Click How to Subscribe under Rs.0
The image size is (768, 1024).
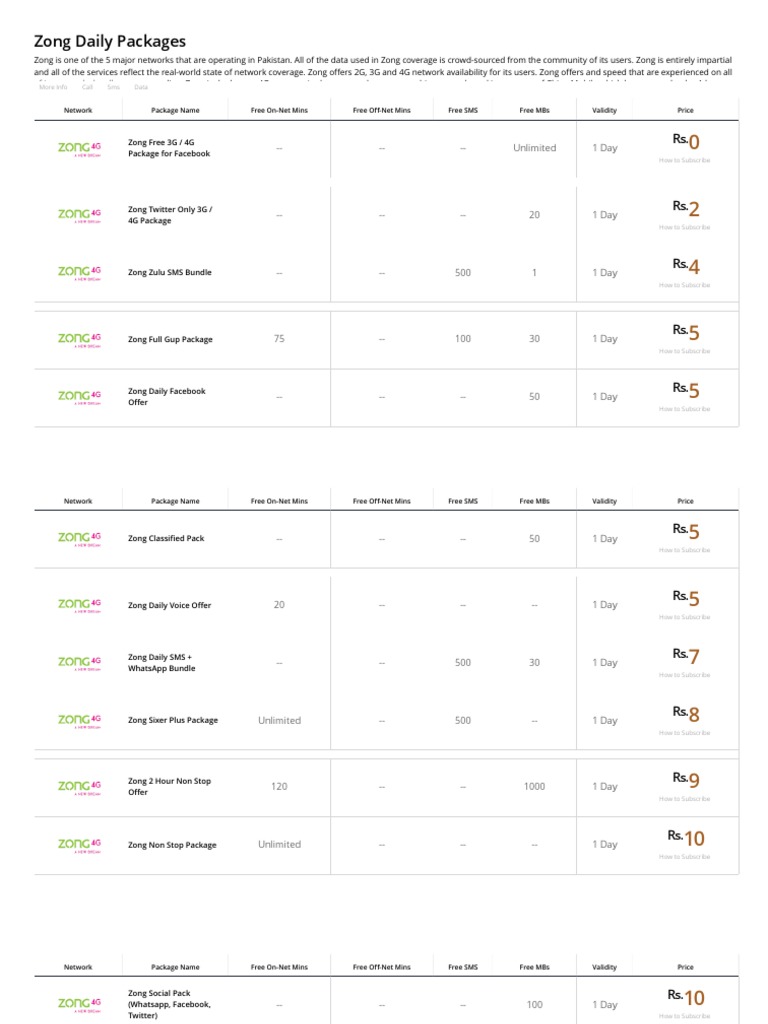pos(685,160)
